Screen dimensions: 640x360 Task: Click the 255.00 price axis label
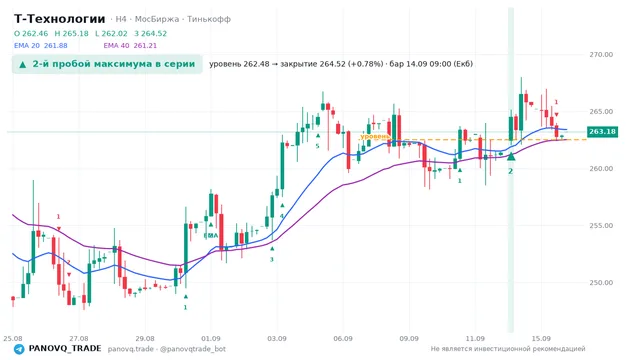pyautogui.click(x=601, y=225)
